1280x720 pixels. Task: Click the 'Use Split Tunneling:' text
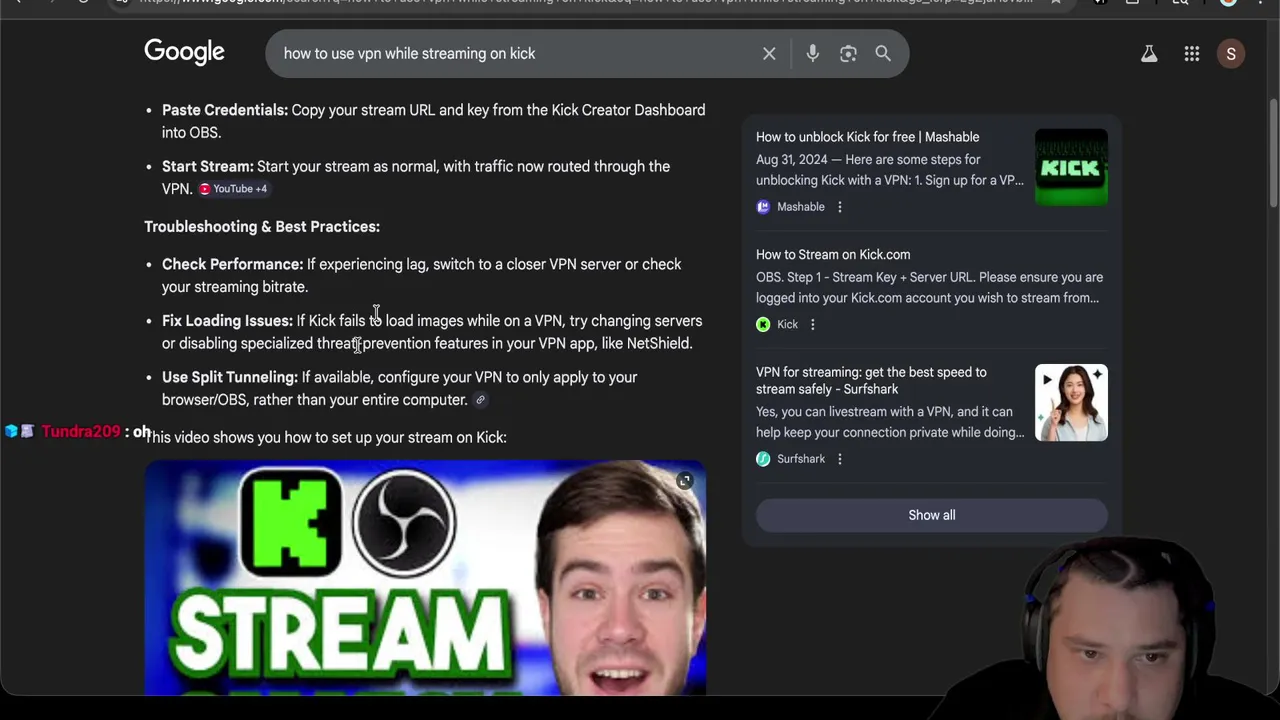(230, 377)
